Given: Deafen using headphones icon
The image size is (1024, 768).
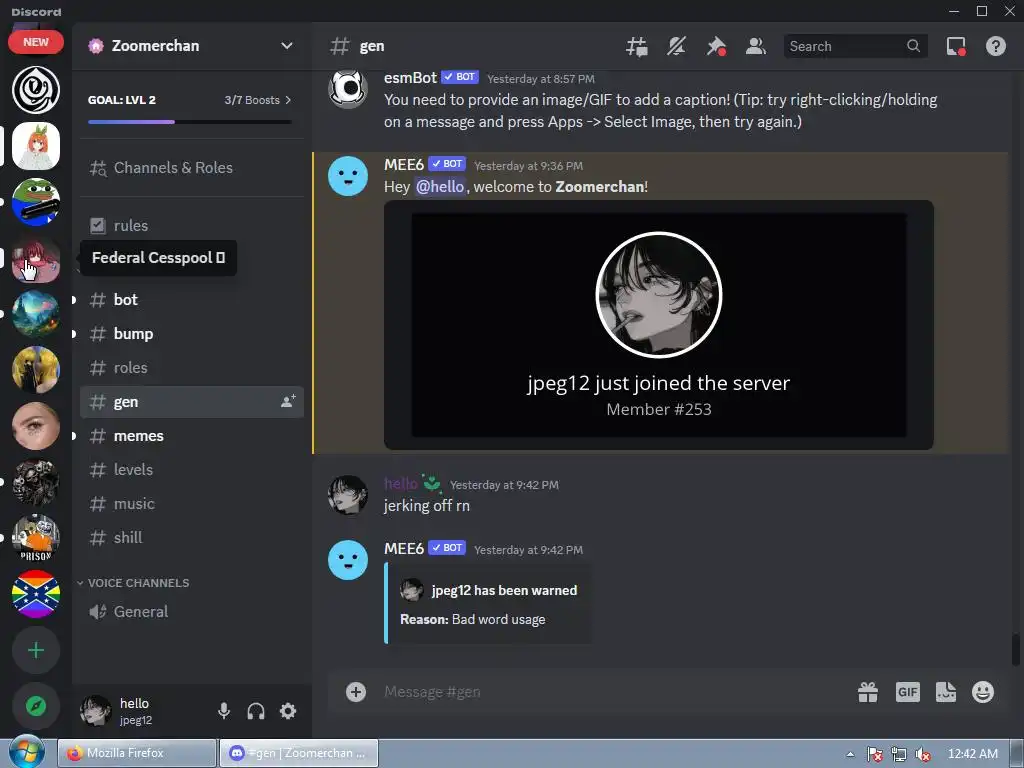Looking at the screenshot, I should click(x=256, y=711).
